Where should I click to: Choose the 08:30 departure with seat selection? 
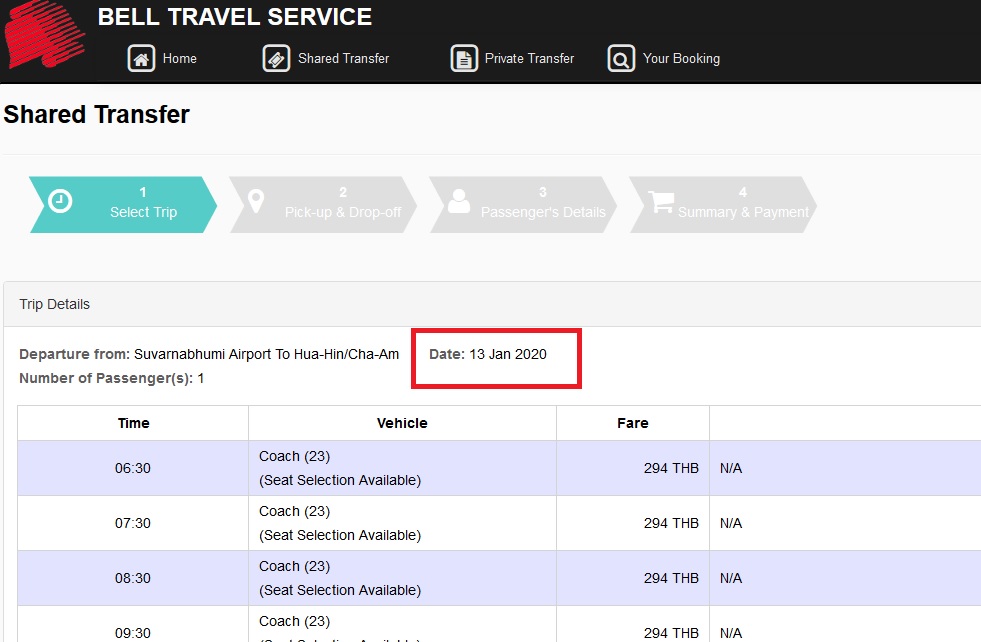coord(133,577)
